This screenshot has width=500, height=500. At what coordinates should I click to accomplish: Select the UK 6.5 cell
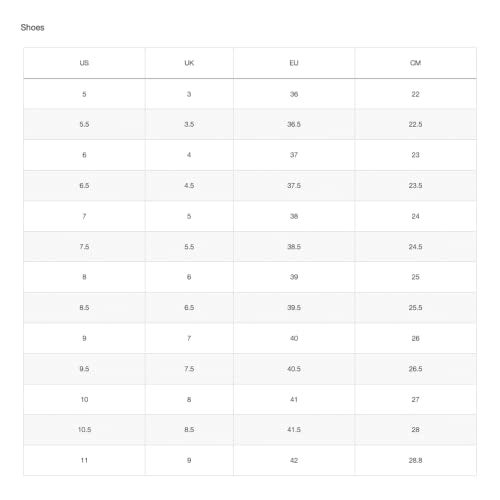(189, 308)
